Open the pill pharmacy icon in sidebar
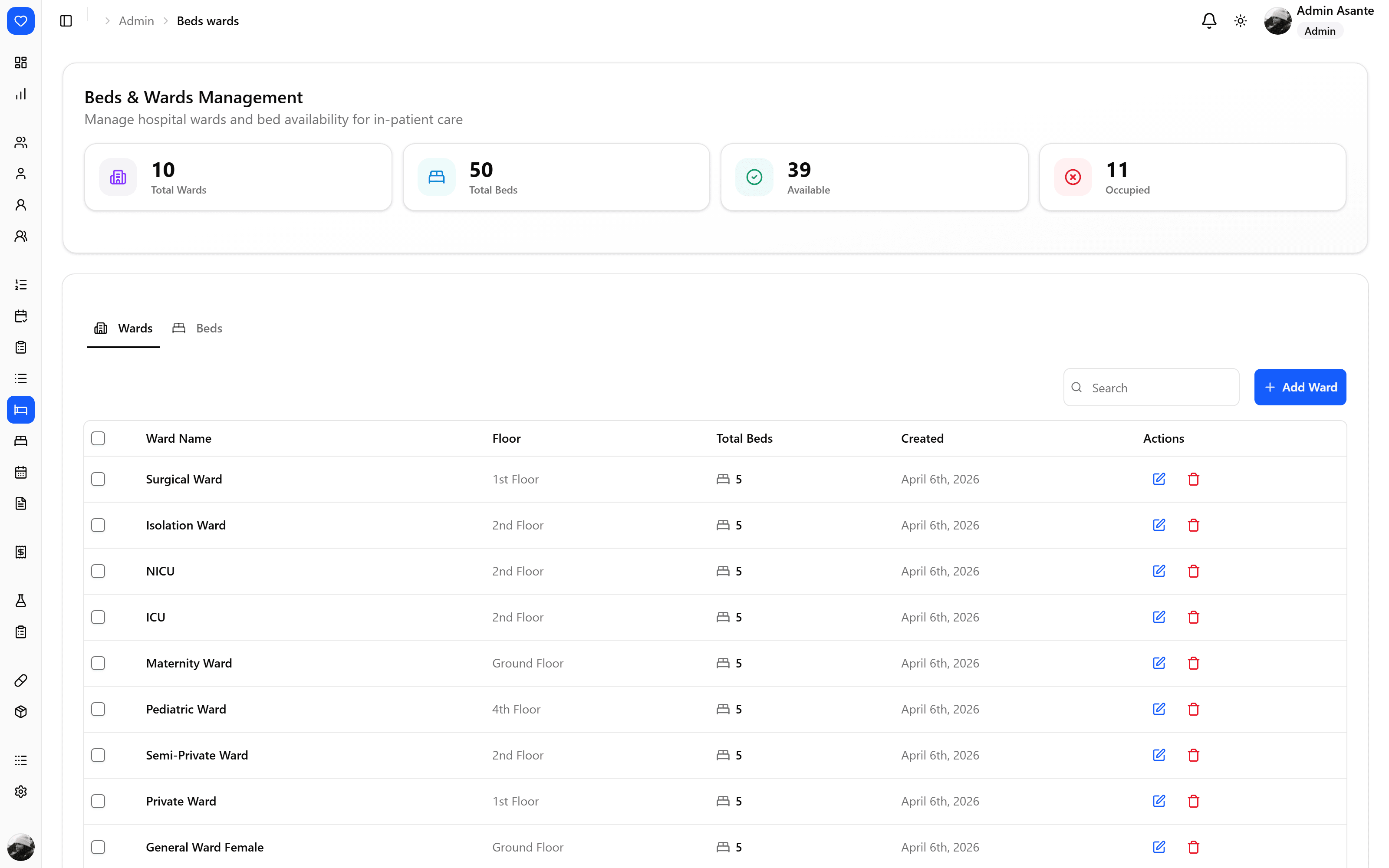The image size is (1389, 868). [x=21, y=681]
